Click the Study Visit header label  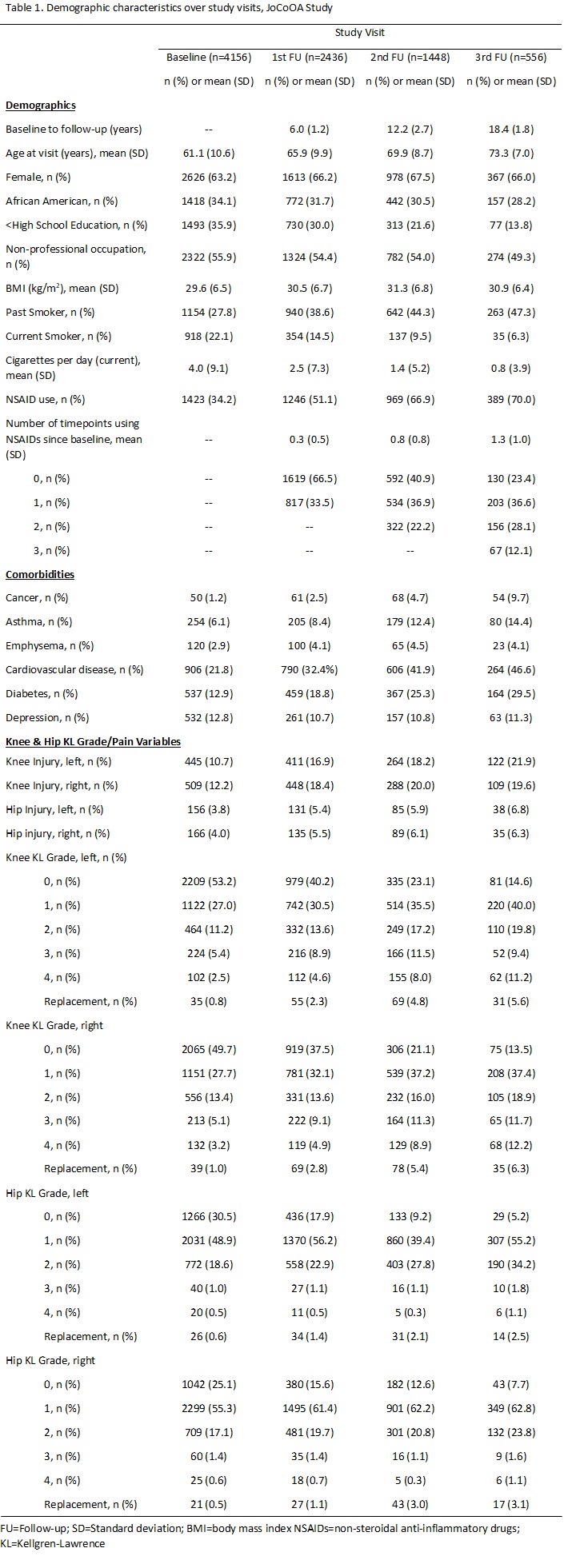[360, 34]
